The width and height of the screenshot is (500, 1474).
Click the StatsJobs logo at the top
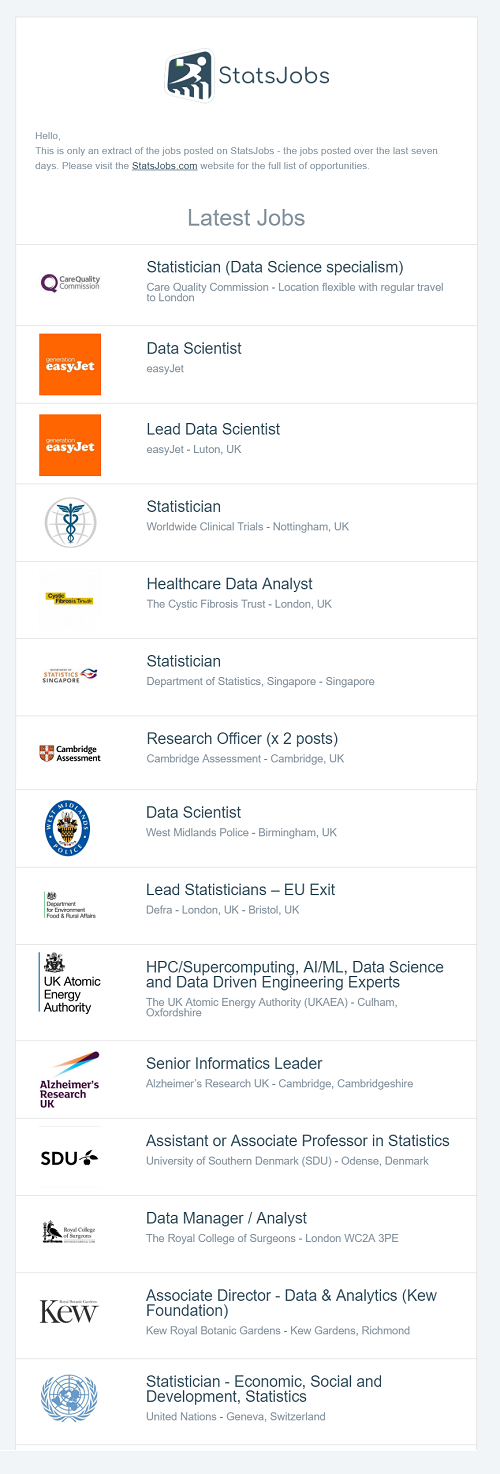pyautogui.click(x=247, y=75)
